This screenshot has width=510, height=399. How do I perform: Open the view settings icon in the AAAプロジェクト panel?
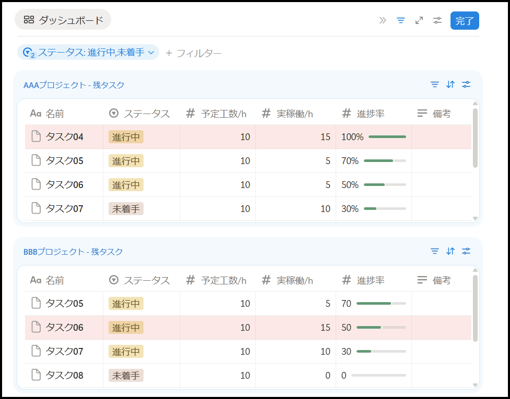tap(466, 84)
